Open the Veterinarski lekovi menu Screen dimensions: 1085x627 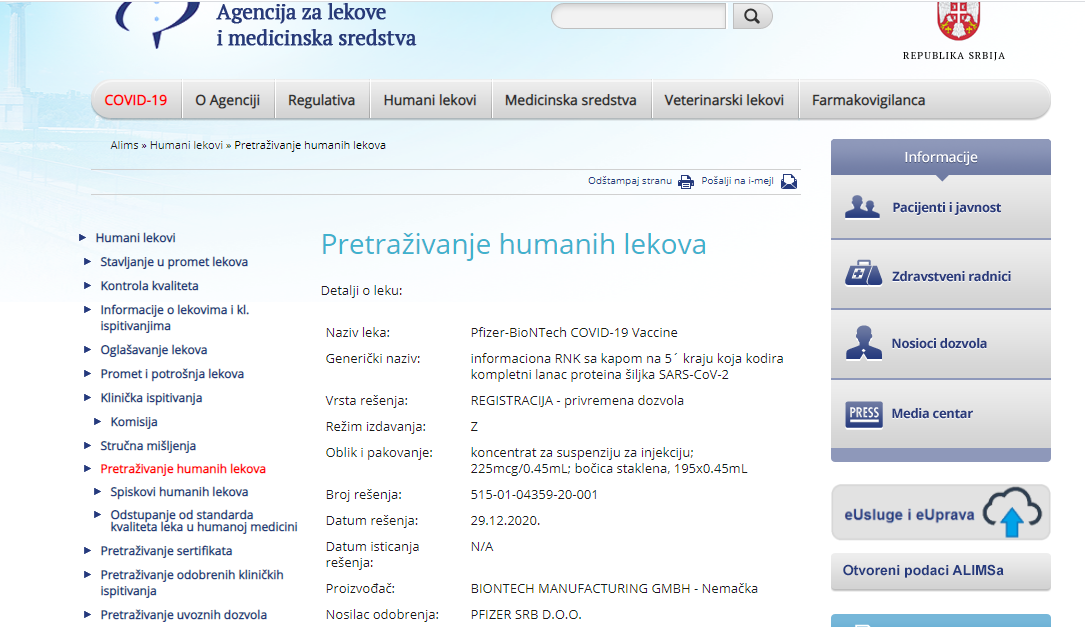(x=724, y=100)
